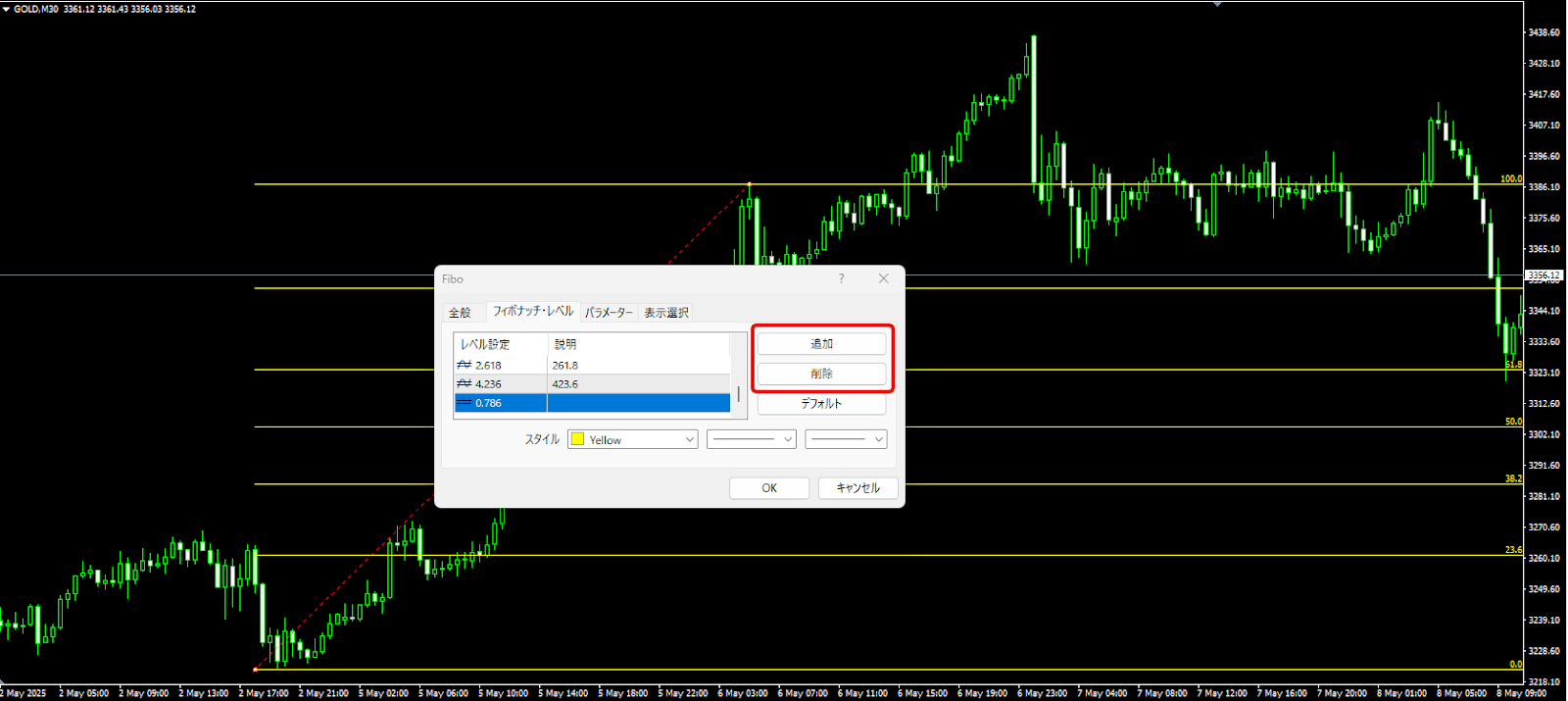1568x701 pixels.
Task: Select the highlighted 0.786 level row
Action: [592, 403]
